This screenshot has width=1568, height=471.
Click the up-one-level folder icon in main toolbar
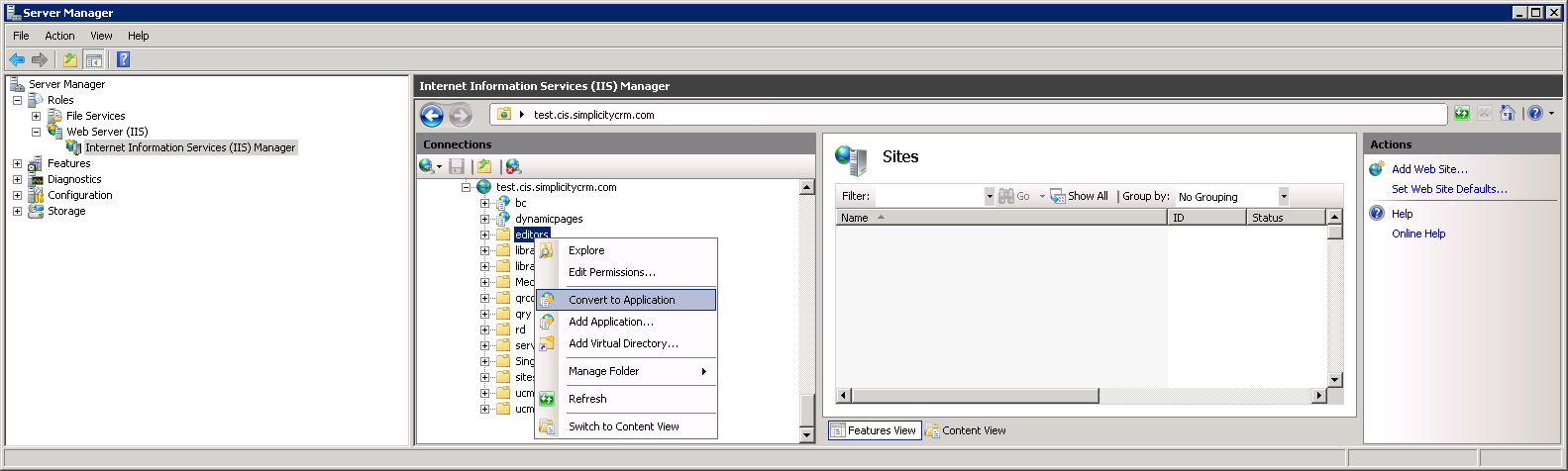click(x=70, y=59)
